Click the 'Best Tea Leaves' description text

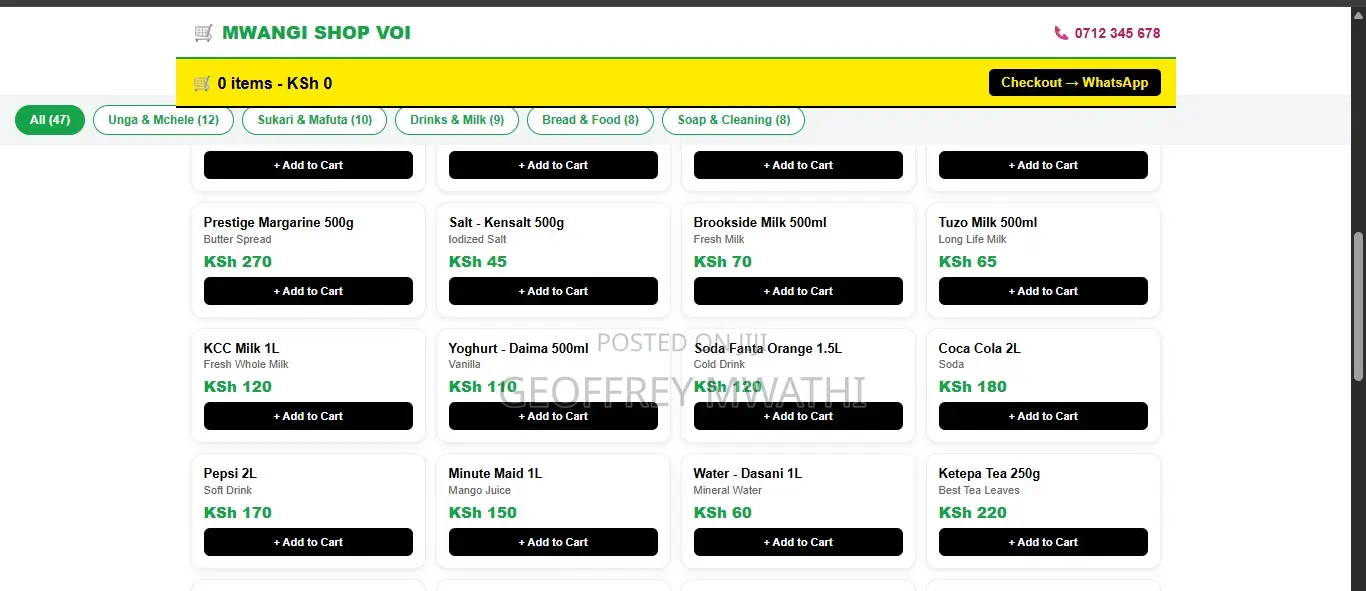click(x=980, y=491)
